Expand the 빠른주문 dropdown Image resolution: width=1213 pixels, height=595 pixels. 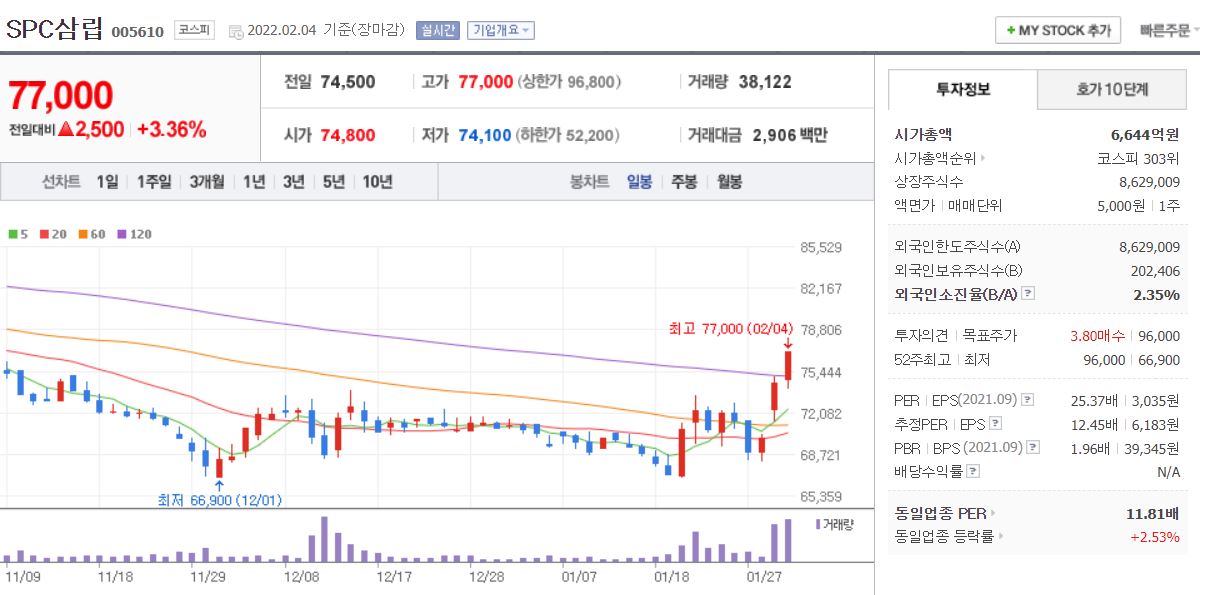coord(1170,31)
